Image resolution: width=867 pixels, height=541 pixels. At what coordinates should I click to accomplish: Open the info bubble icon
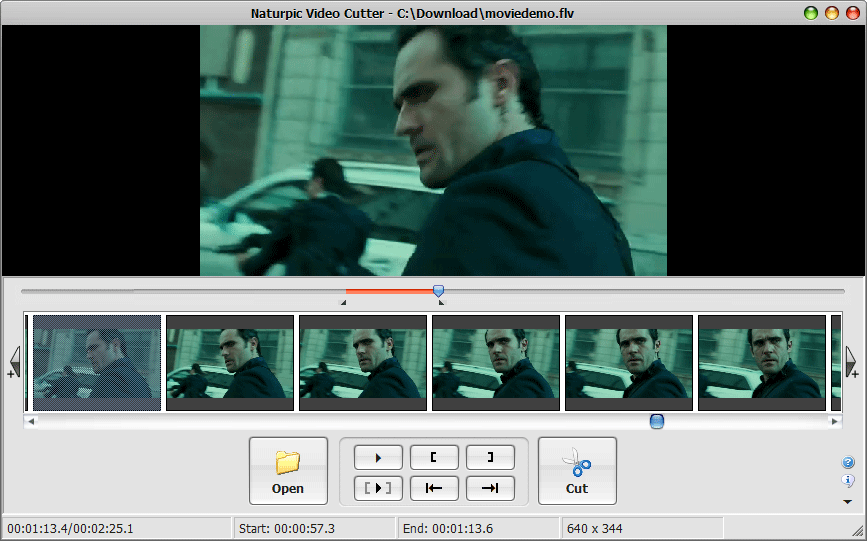point(848,480)
